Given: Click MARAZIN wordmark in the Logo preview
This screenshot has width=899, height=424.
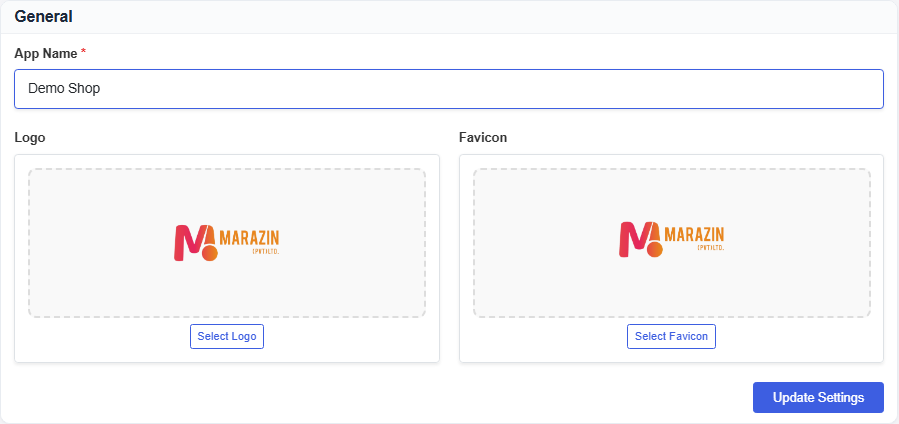Looking at the screenshot, I should [249, 238].
